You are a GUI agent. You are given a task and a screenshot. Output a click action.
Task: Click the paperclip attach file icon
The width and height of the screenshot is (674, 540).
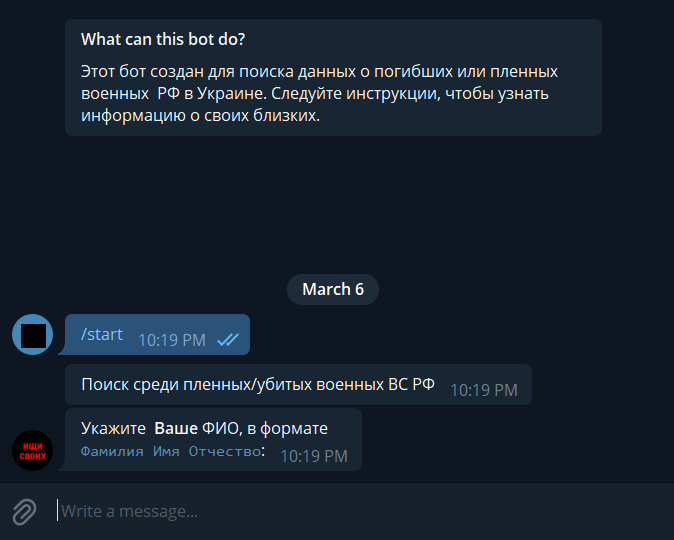coord(24,512)
